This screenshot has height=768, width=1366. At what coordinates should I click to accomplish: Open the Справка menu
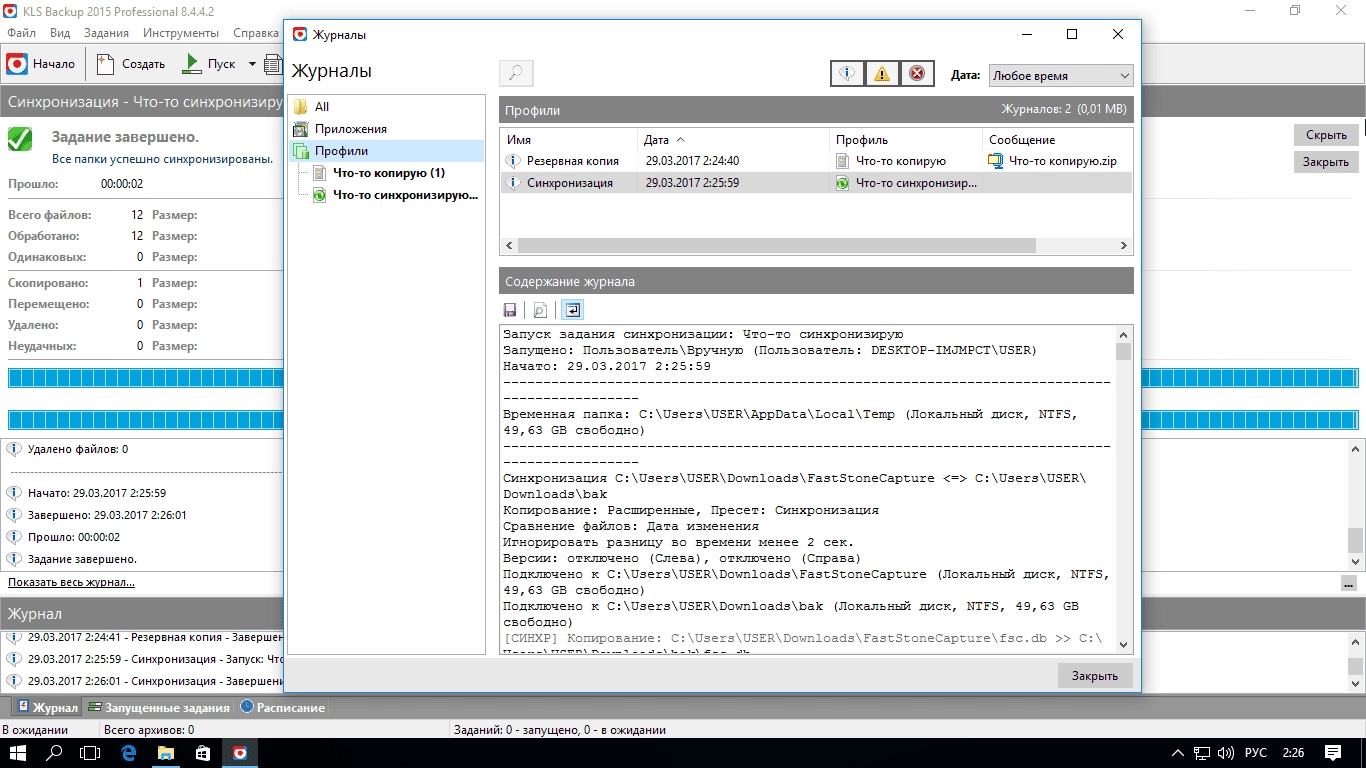(254, 33)
